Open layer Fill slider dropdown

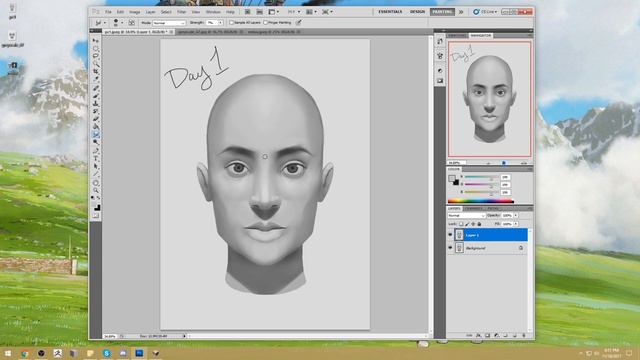click(516, 224)
